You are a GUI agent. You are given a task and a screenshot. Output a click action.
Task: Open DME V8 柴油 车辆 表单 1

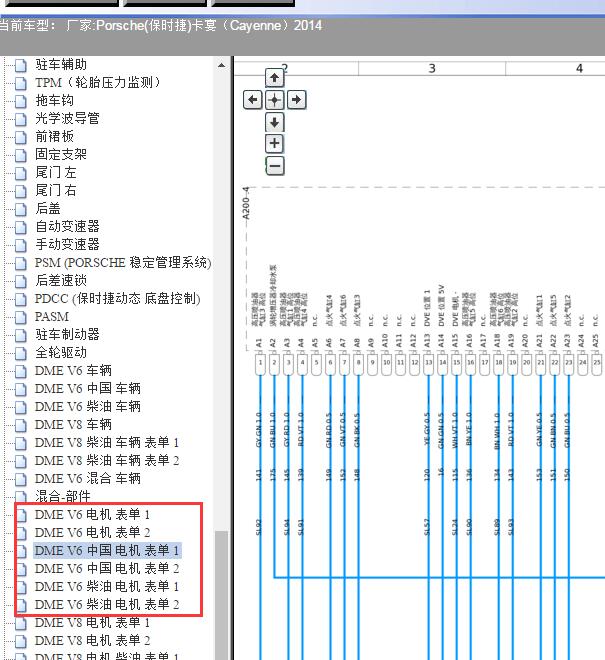click(107, 442)
